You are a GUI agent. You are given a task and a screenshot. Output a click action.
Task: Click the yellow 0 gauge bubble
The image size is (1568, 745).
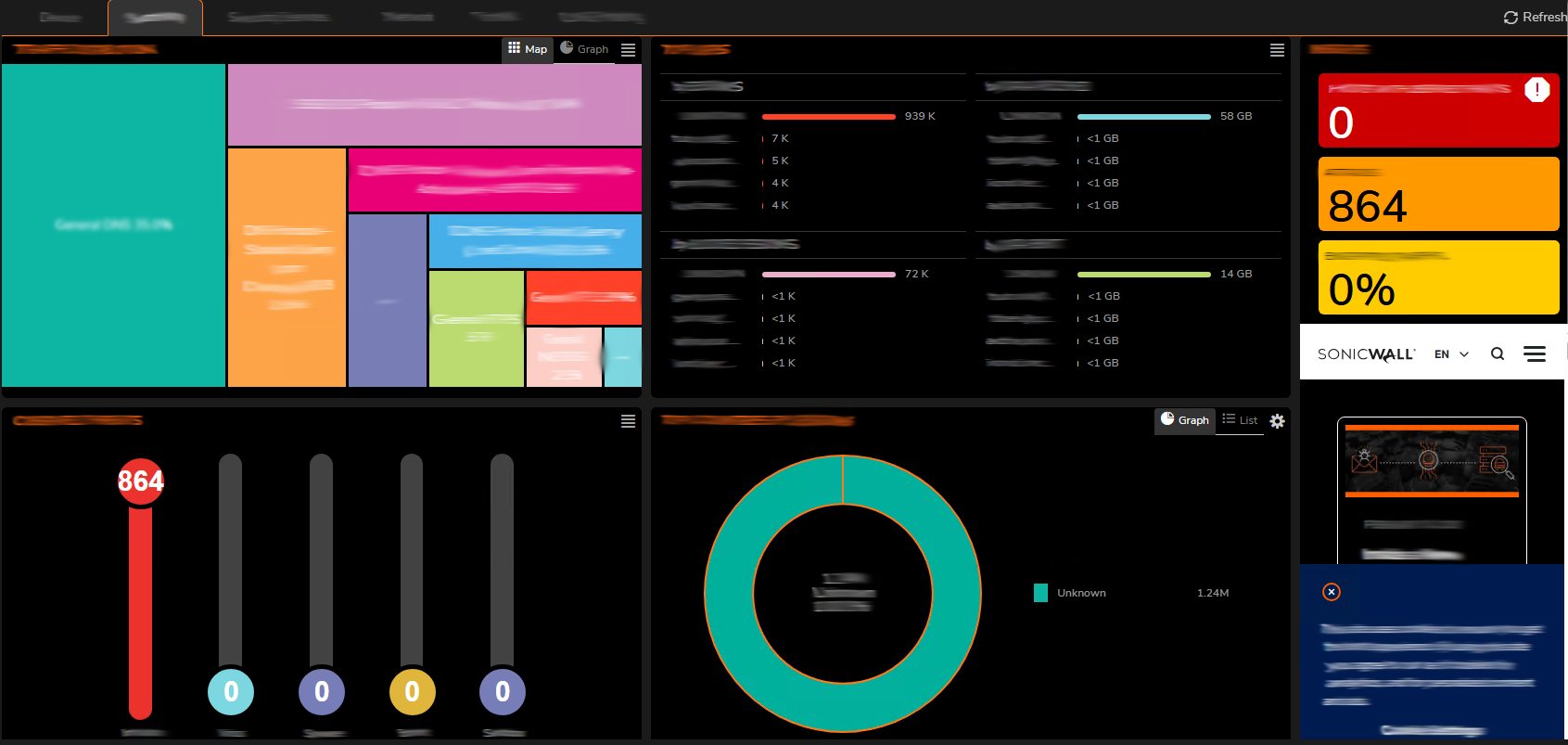[x=412, y=691]
